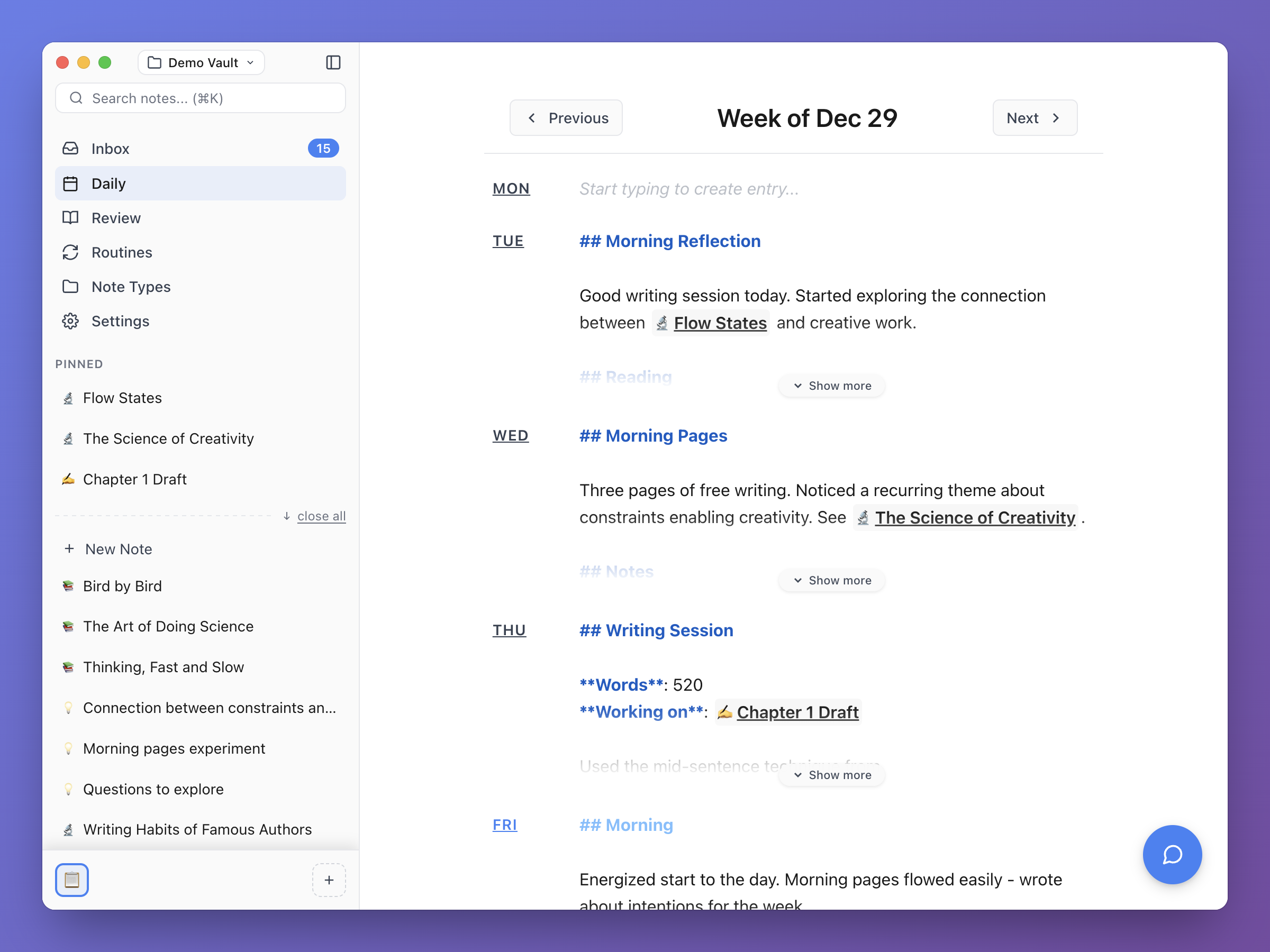Toggle the sidebar panel visibility

tap(333, 62)
